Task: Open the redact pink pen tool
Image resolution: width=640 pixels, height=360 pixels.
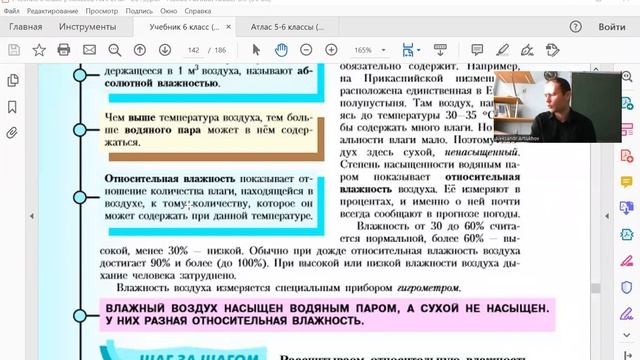Action: [627, 260]
